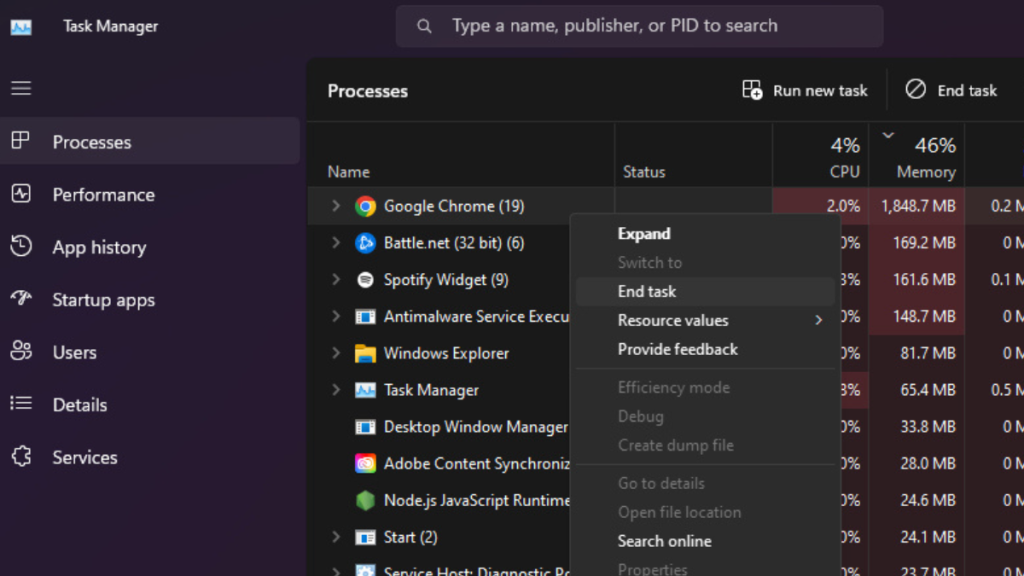Click the End task circle-slash icon
The width and height of the screenshot is (1024, 576).
pos(916,89)
